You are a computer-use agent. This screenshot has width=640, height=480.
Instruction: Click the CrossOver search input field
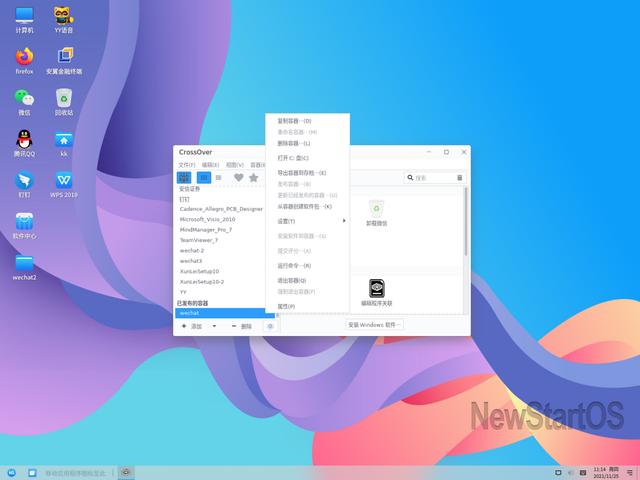pos(435,178)
